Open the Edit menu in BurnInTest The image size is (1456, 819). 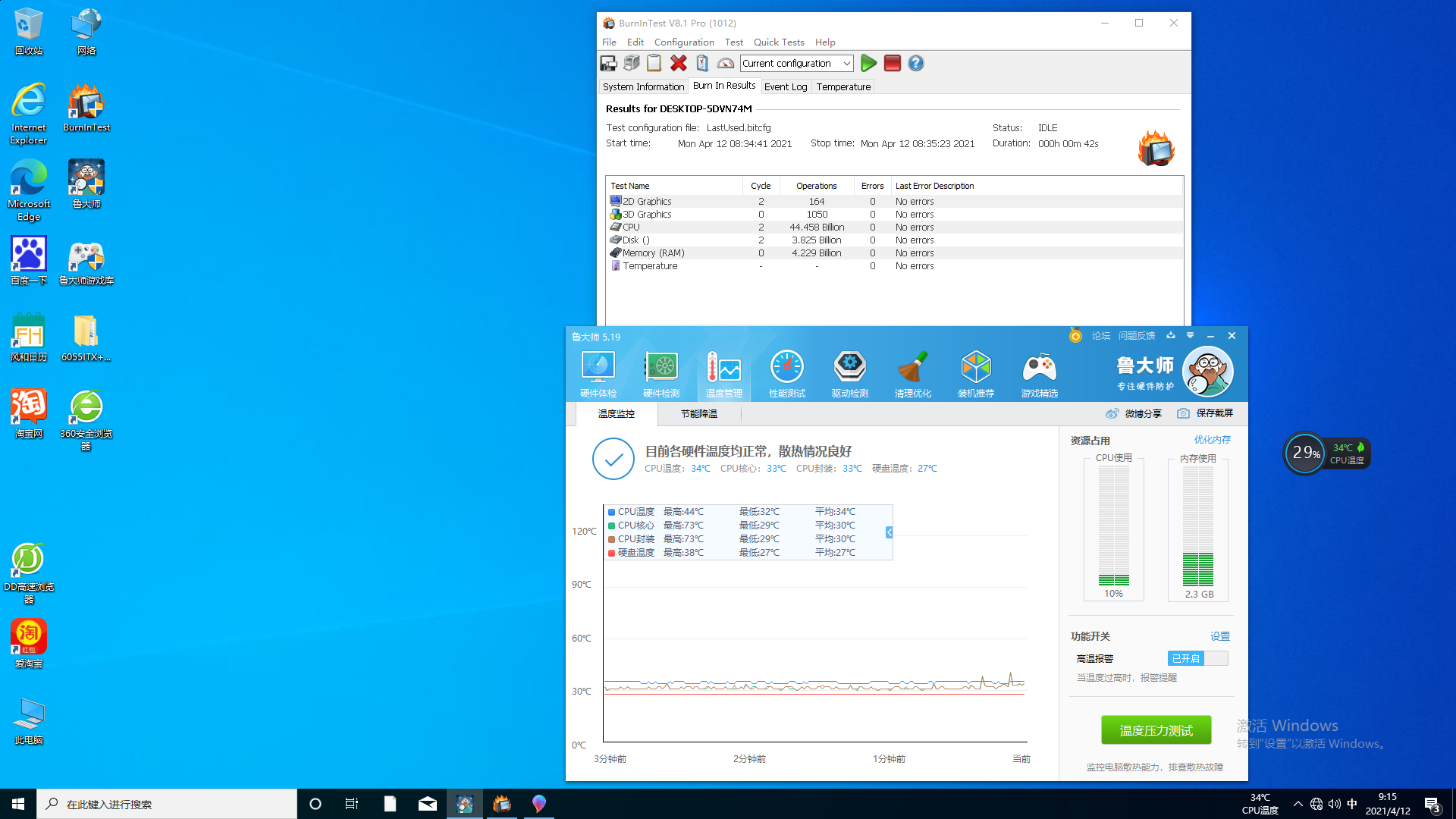(x=635, y=42)
